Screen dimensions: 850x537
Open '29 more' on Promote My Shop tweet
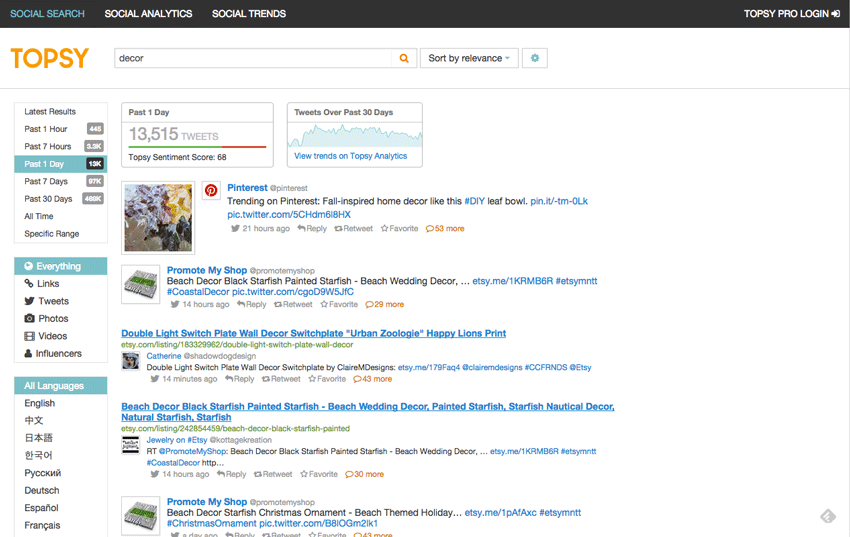(384, 305)
